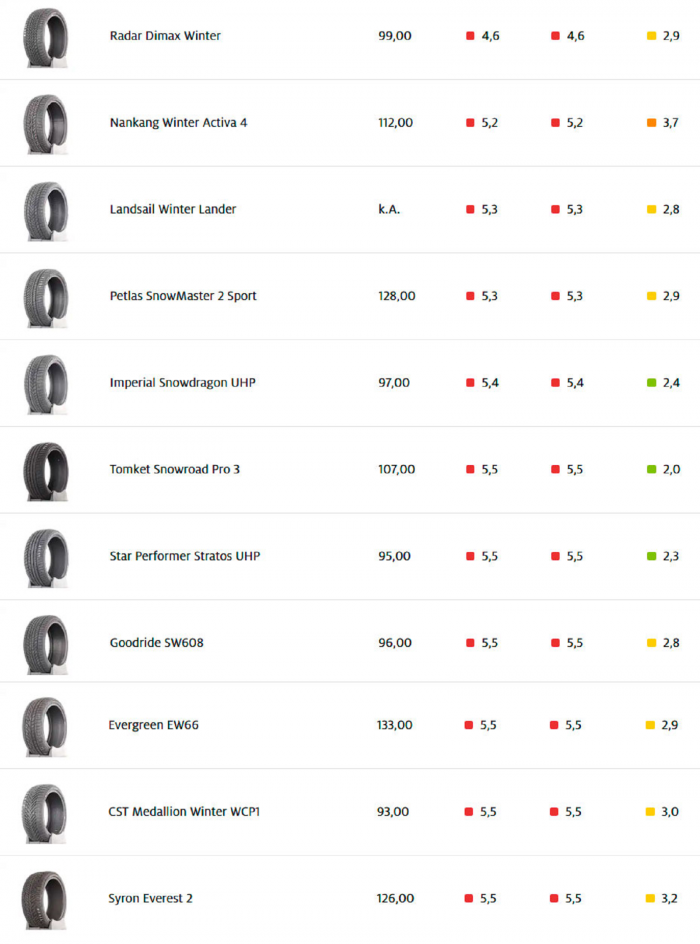Image resolution: width=700 pixels, height=944 pixels.
Task: Click the Radar Dimax Winter tire image
Action: 46,38
